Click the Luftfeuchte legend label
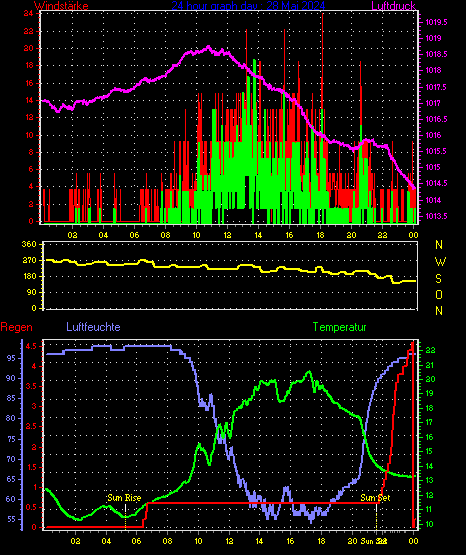 tap(93, 327)
